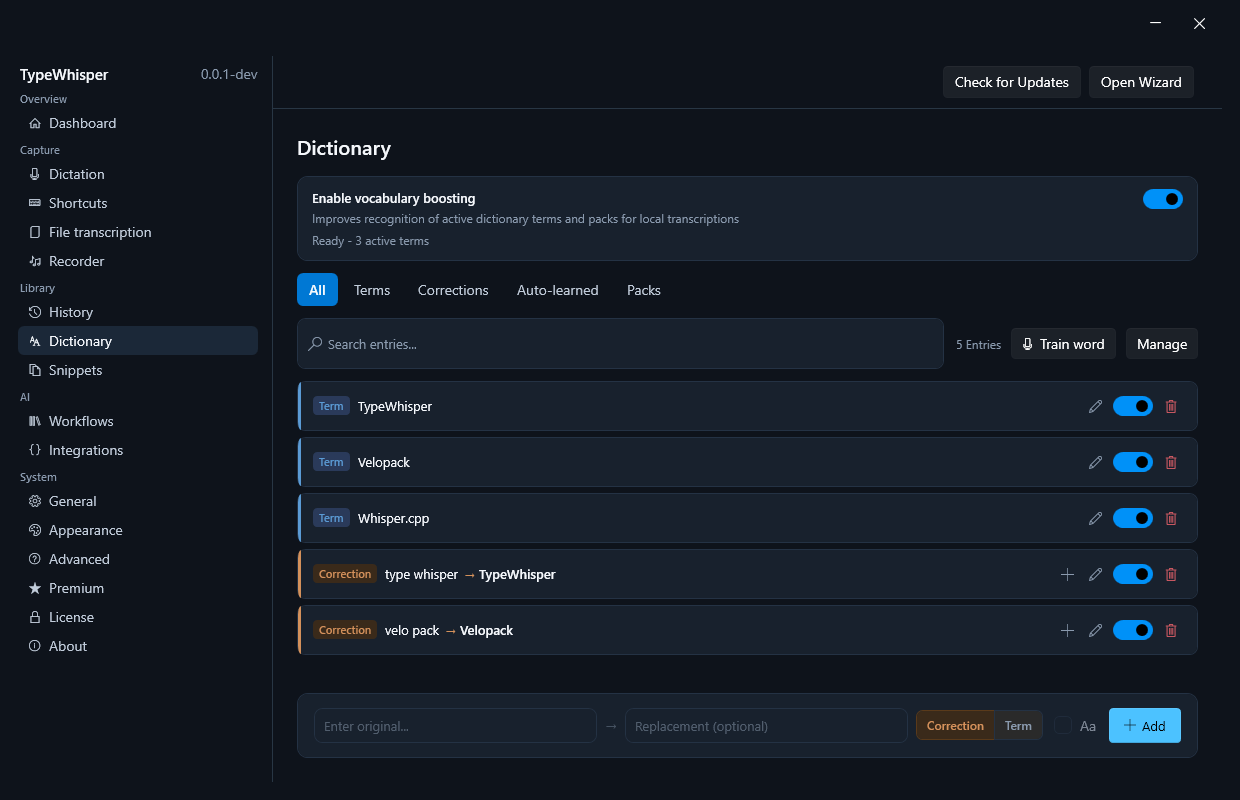Click plus icon on type whisper correction
The image size is (1240, 800).
tap(1067, 574)
